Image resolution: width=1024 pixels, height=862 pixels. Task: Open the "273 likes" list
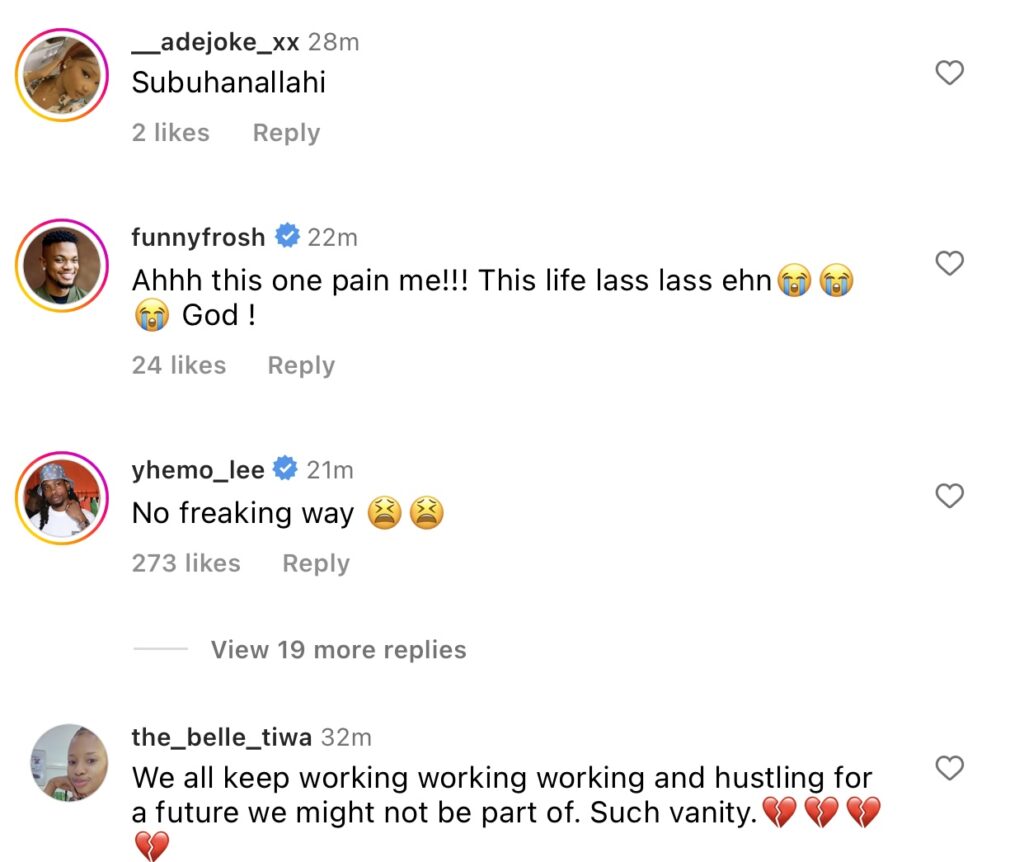coord(186,564)
